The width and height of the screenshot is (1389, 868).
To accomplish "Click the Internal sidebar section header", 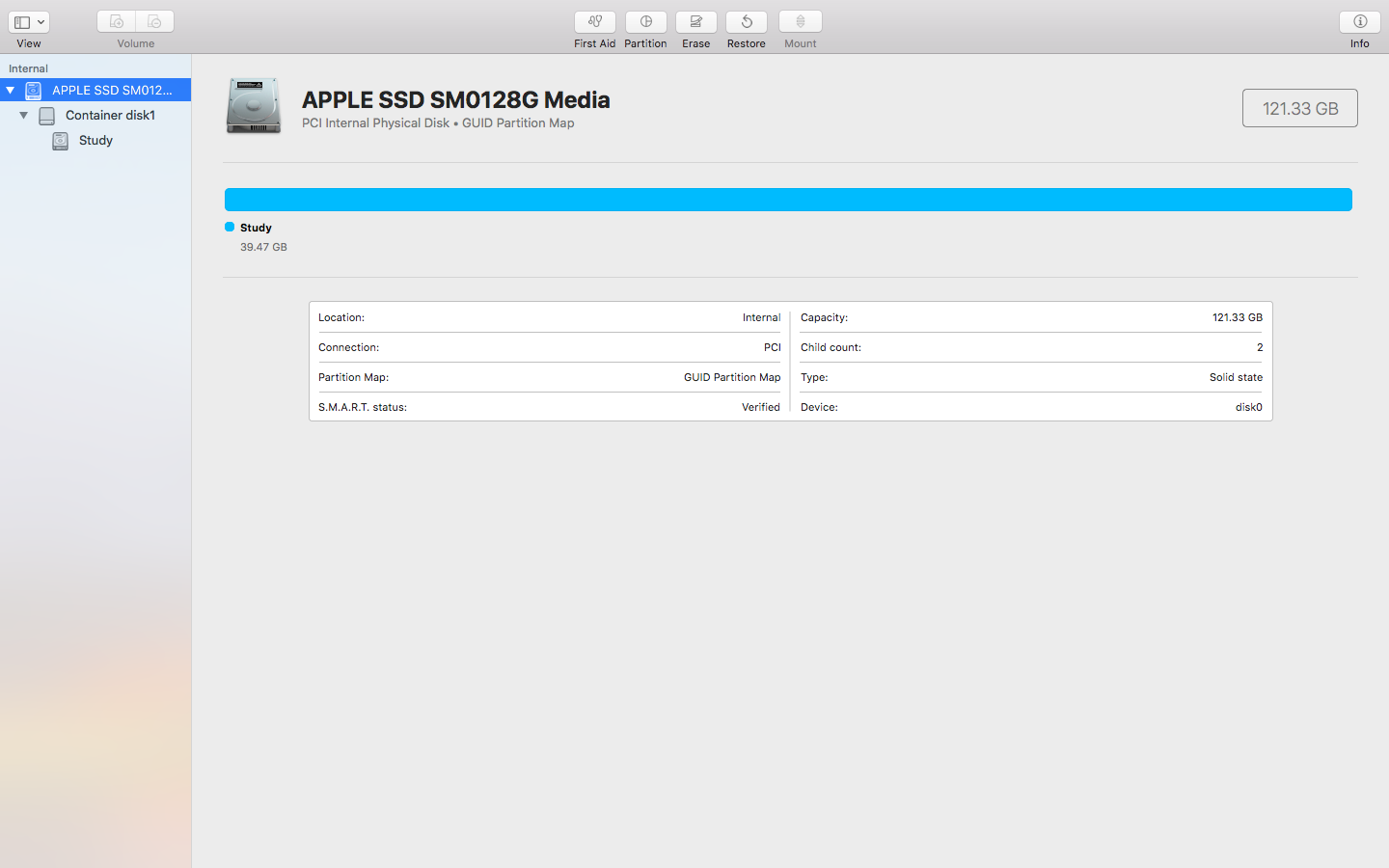I will point(28,68).
